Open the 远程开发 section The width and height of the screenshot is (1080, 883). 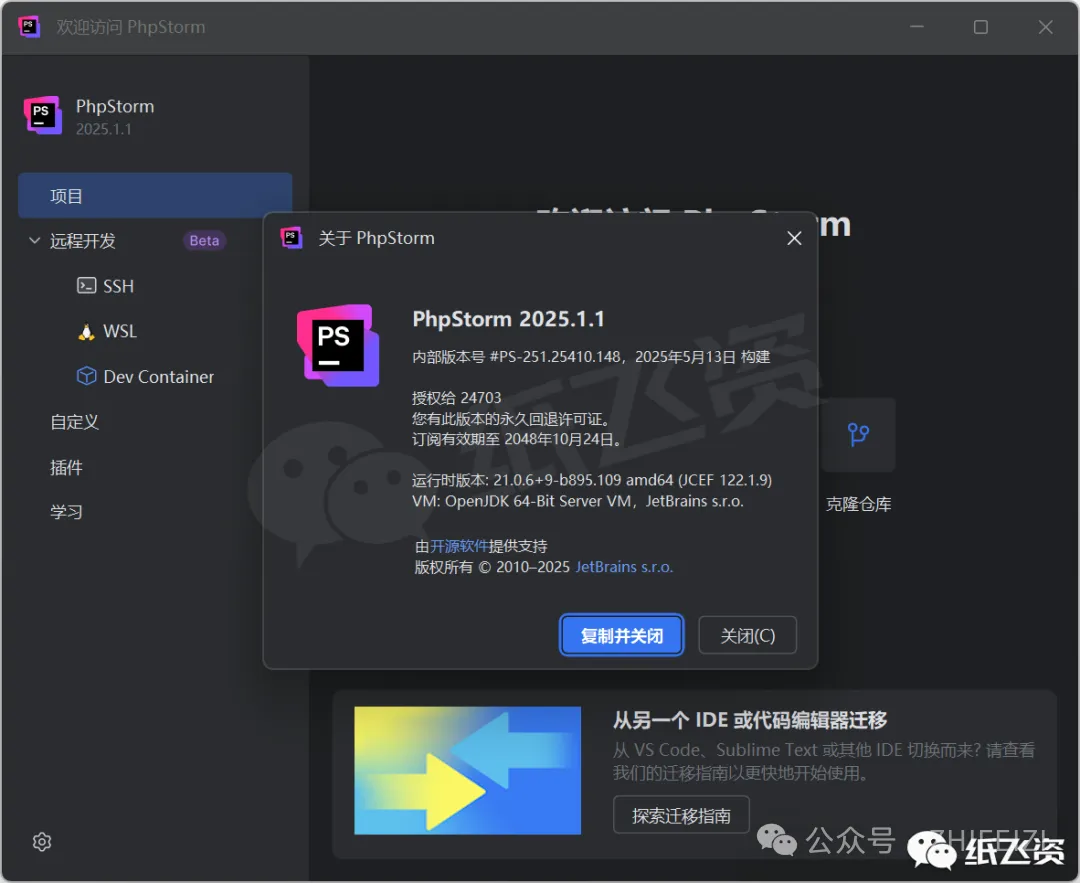click(x=83, y=240)
